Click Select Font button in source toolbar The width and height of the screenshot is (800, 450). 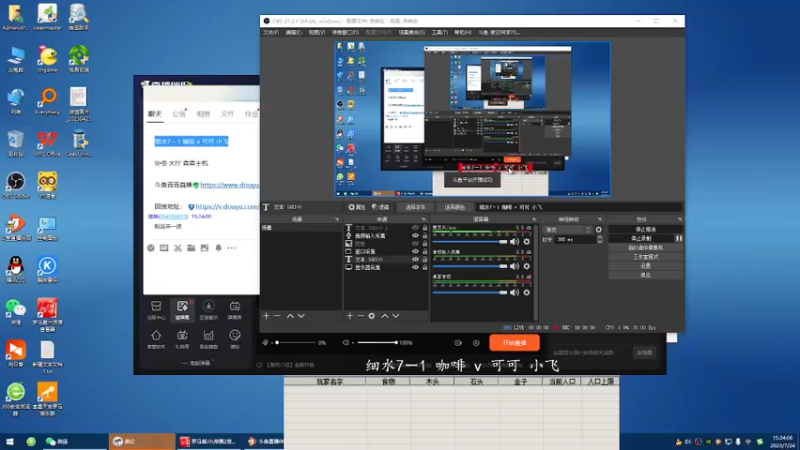point(415,207)
